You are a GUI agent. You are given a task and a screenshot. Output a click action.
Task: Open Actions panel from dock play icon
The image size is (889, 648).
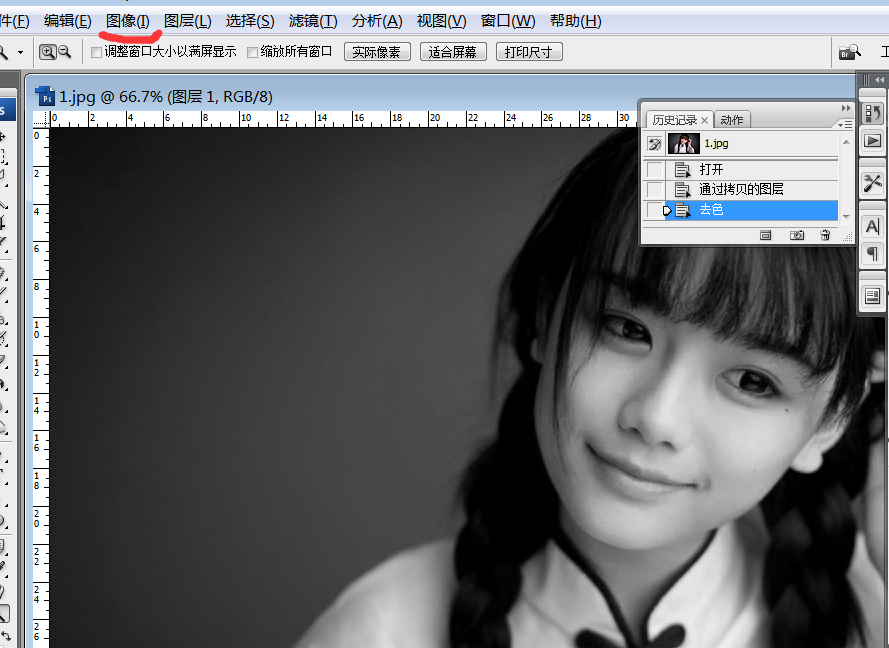point(873,140)
